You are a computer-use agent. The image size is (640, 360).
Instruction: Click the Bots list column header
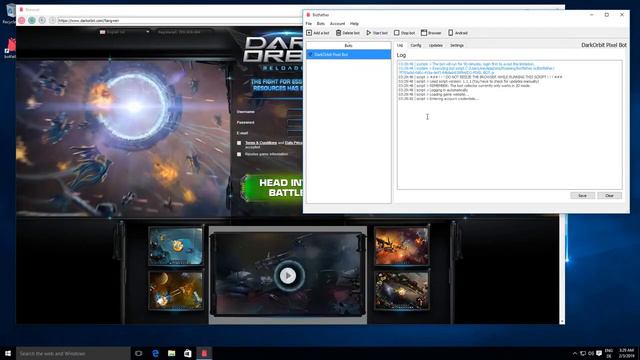pyautogui.click(x=348, y=45)
